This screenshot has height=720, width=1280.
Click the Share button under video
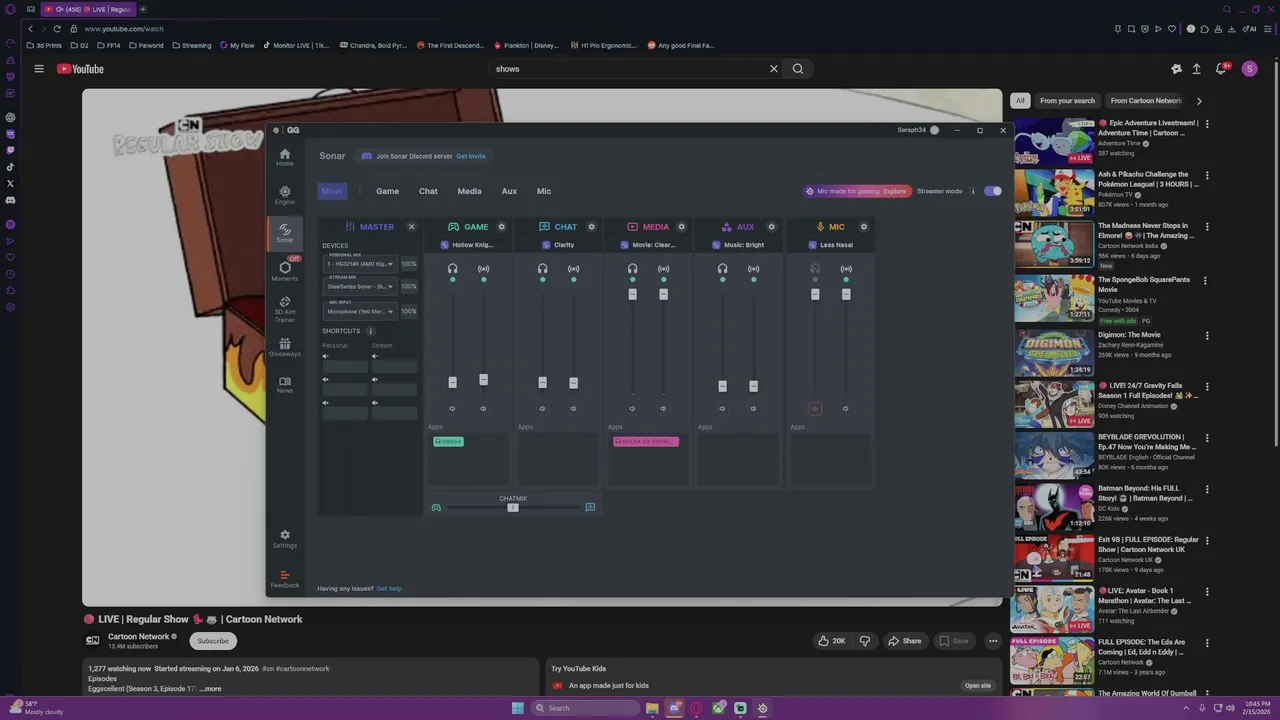click(905, 641)
